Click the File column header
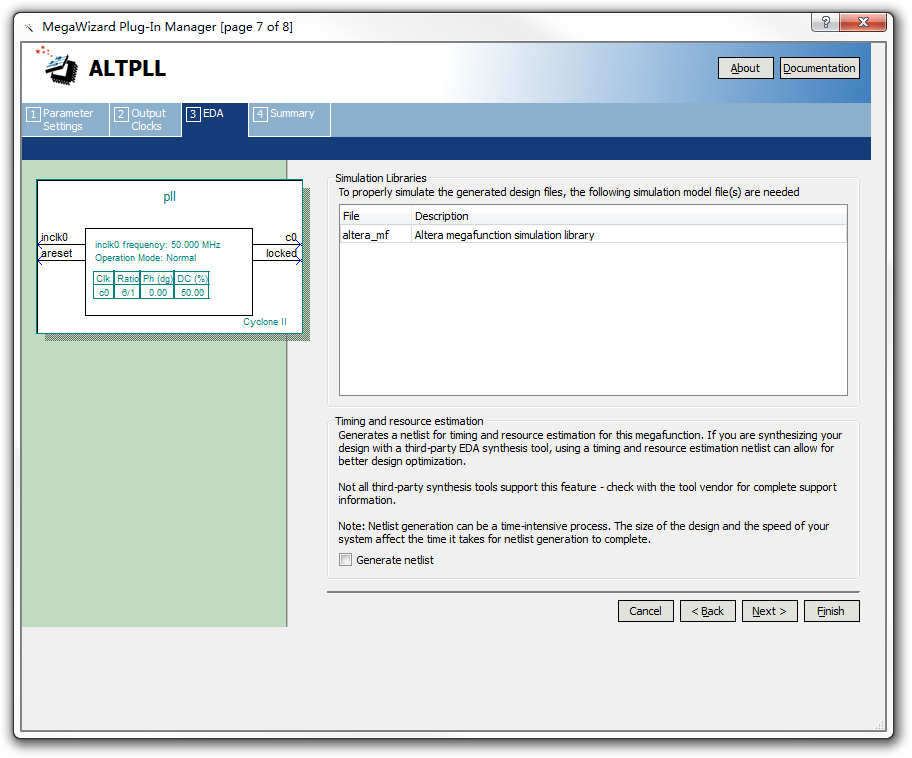912x758 pixels. tap(374, 216)
